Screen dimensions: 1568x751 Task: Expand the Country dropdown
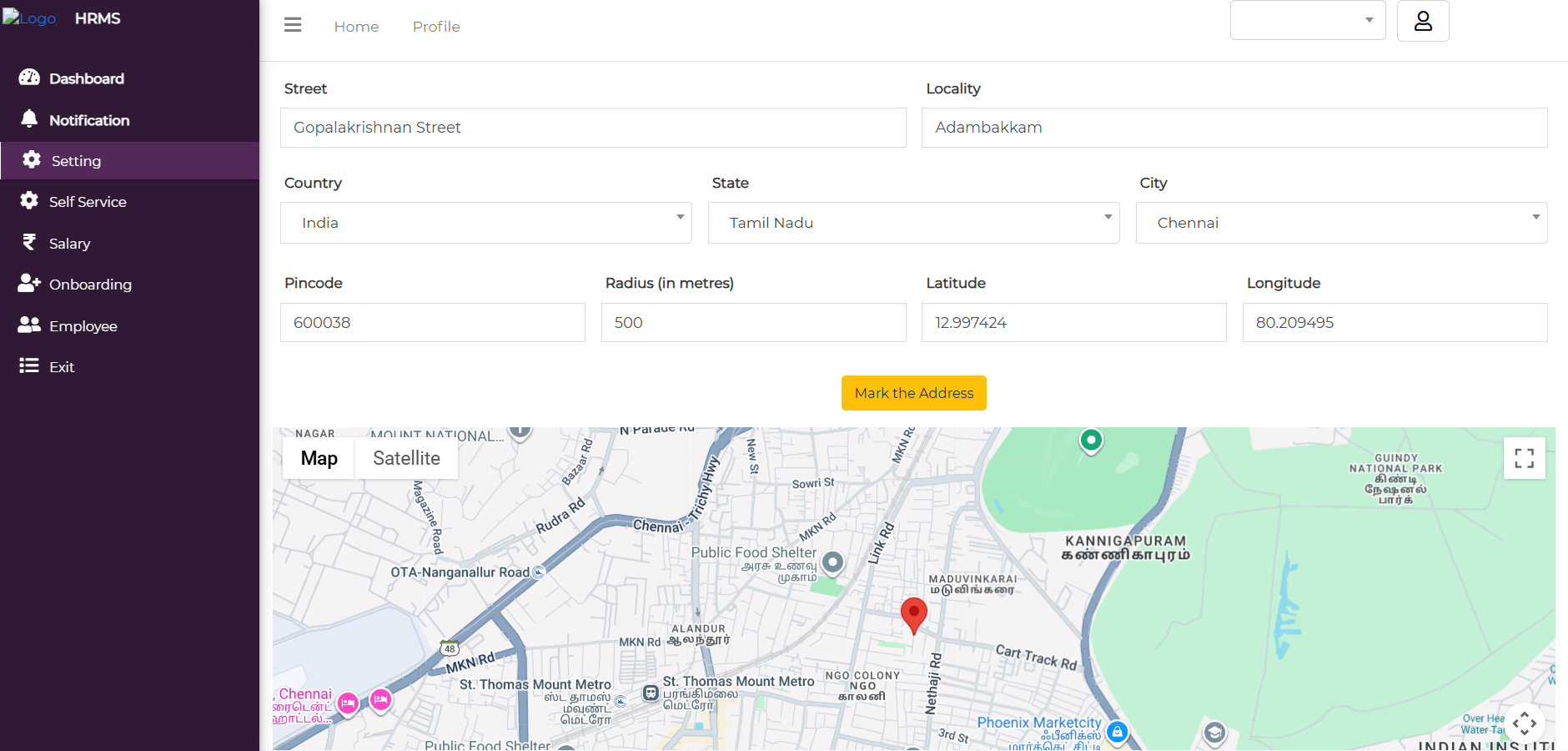click(x=486, y=223)
